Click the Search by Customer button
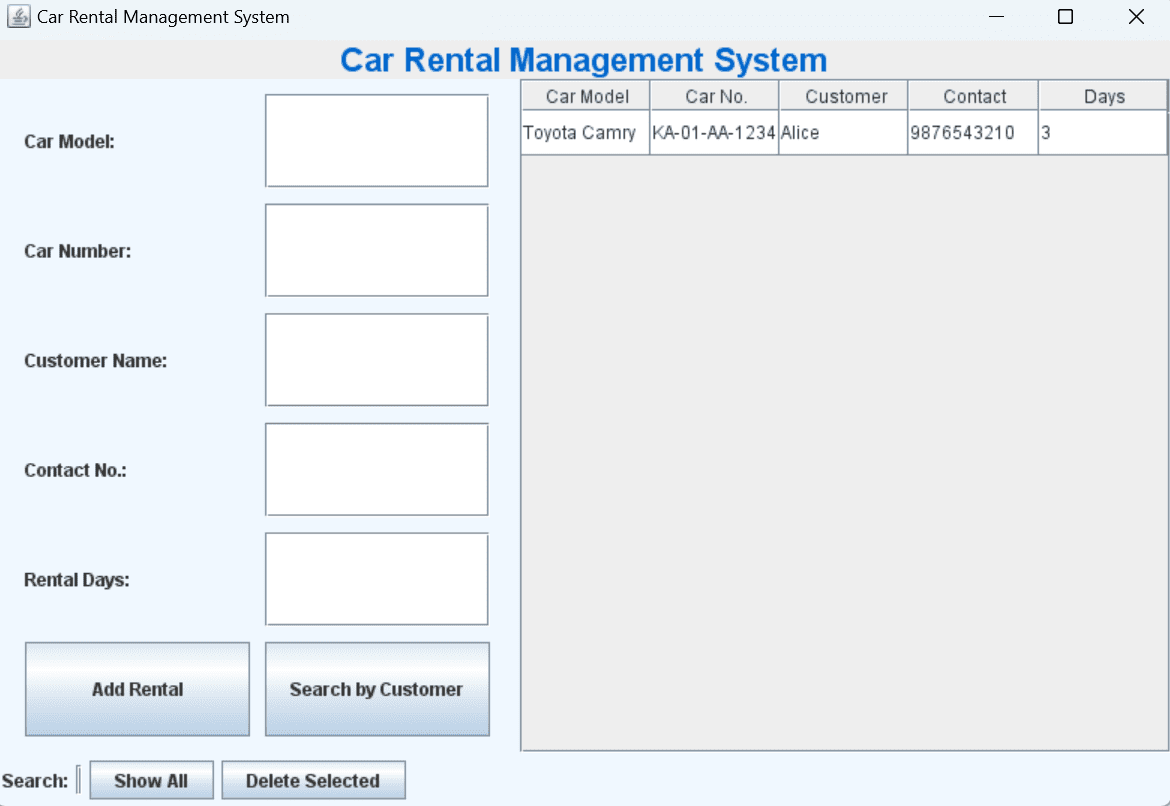1170x806 pixels. coord(376,689)
